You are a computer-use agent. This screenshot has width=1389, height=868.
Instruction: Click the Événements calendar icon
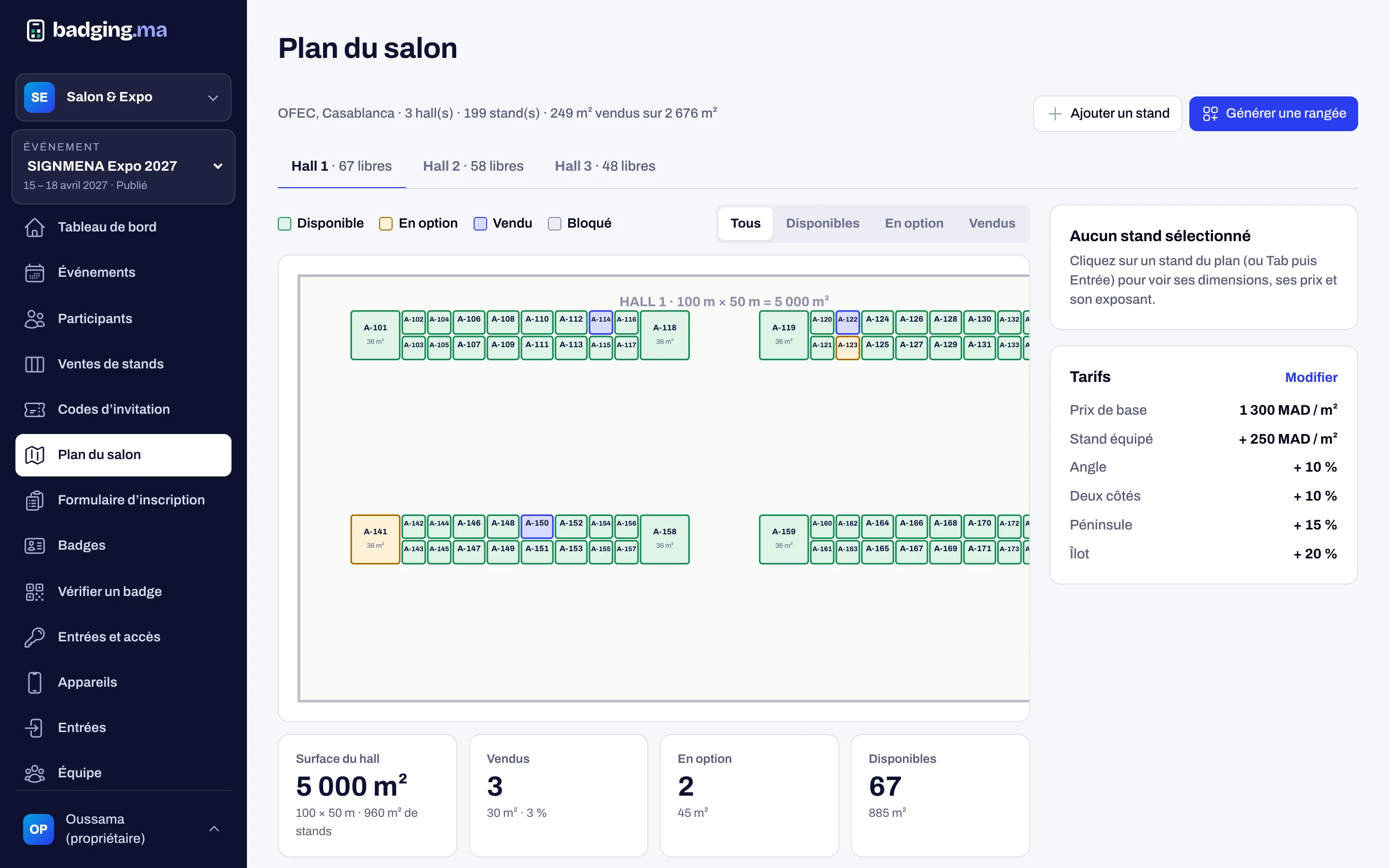click(x=34, y=272)
